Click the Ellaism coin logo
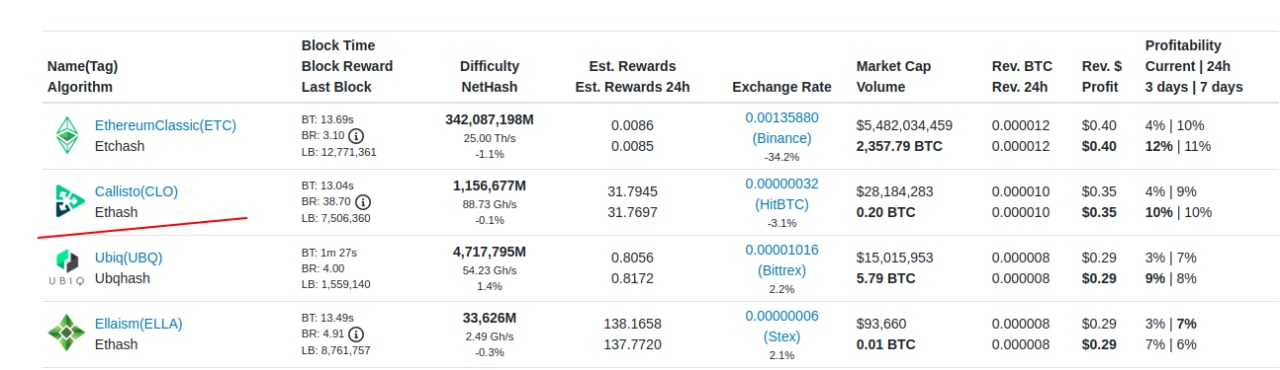 pos(67,333)
